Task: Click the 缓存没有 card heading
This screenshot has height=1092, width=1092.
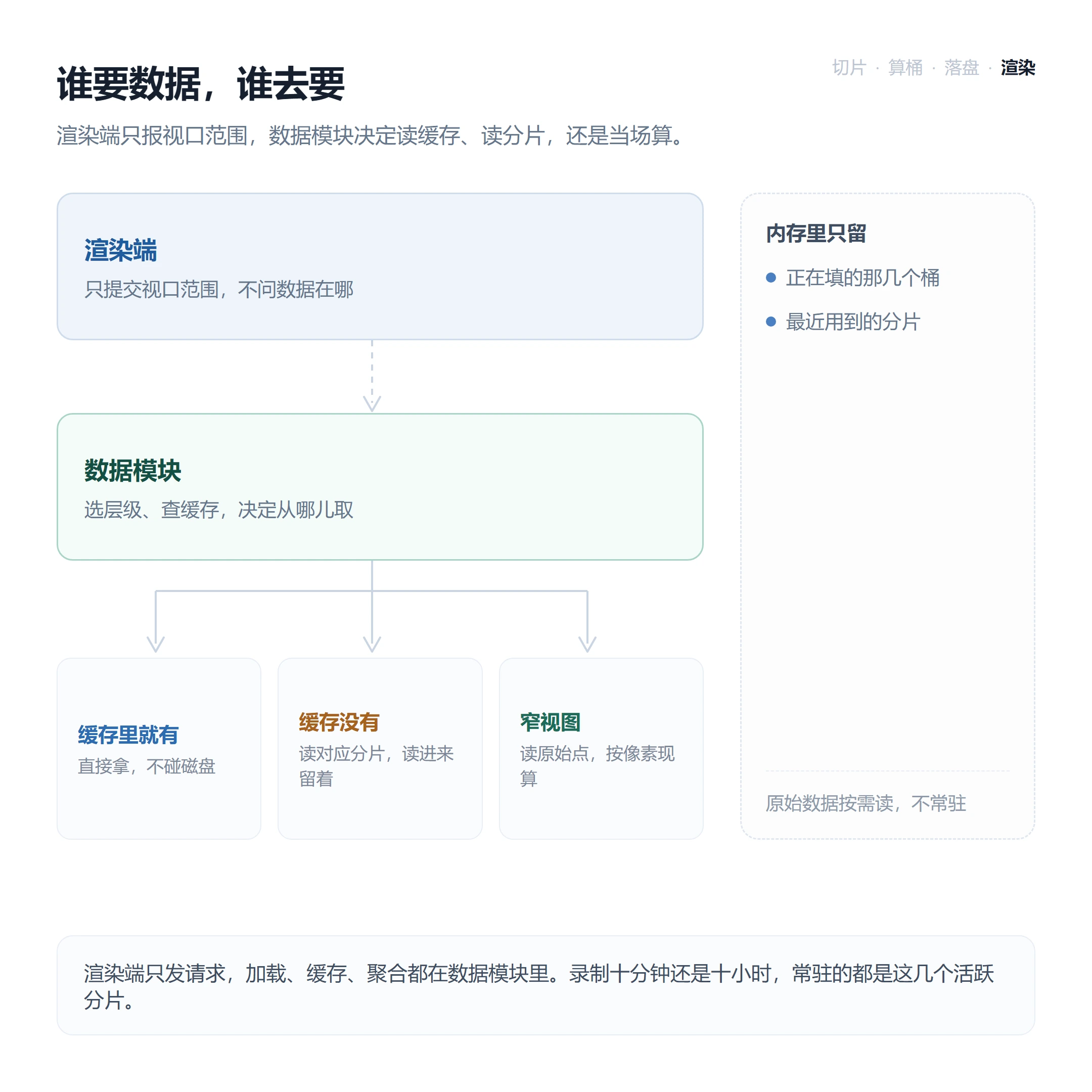Action: click(339, 722)
